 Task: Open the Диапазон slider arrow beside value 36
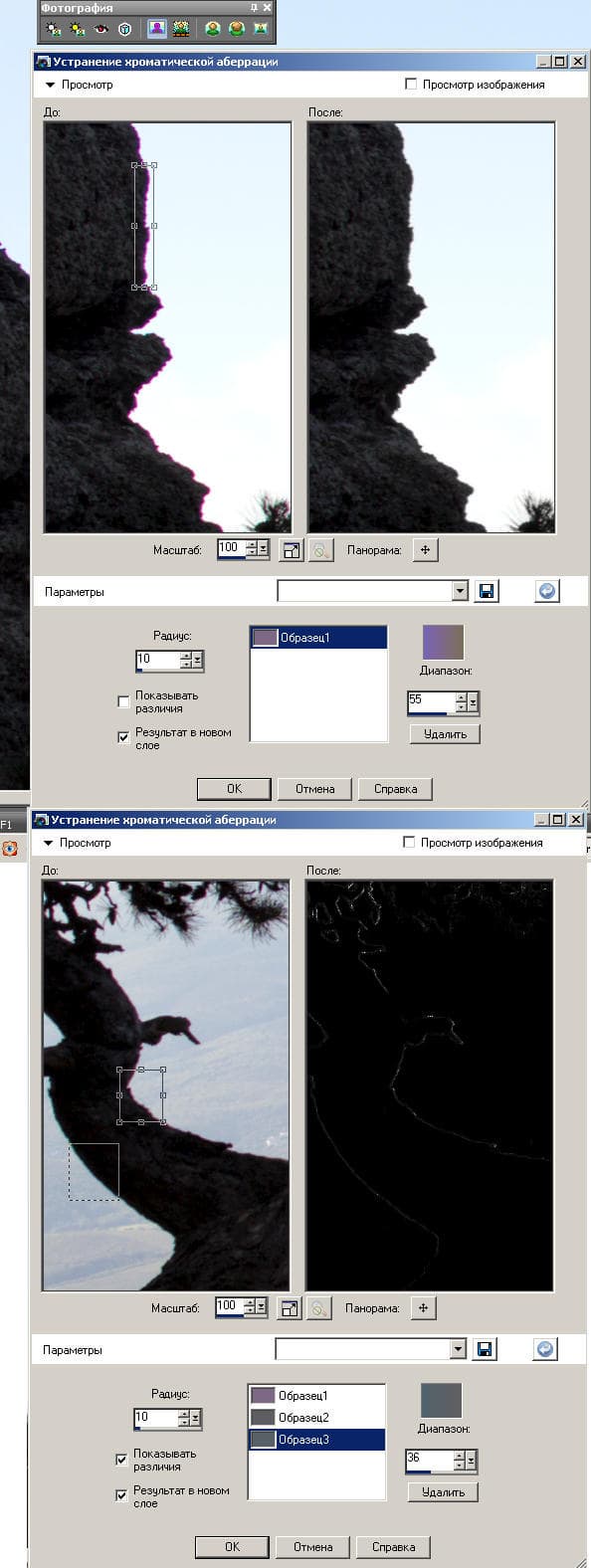click(471, 1461)
